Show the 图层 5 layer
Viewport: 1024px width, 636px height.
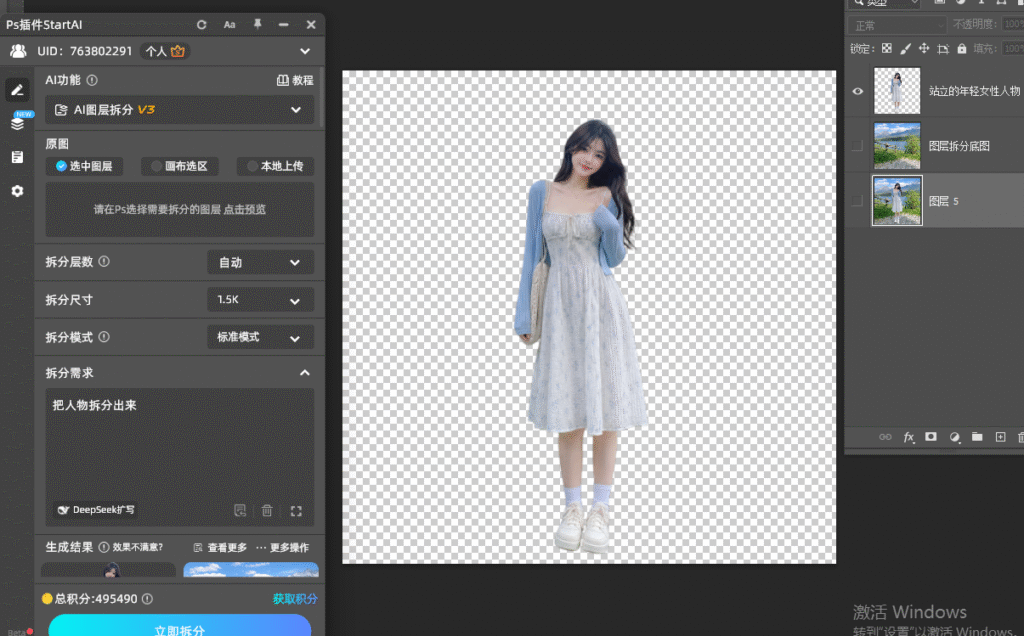(857, 200)
